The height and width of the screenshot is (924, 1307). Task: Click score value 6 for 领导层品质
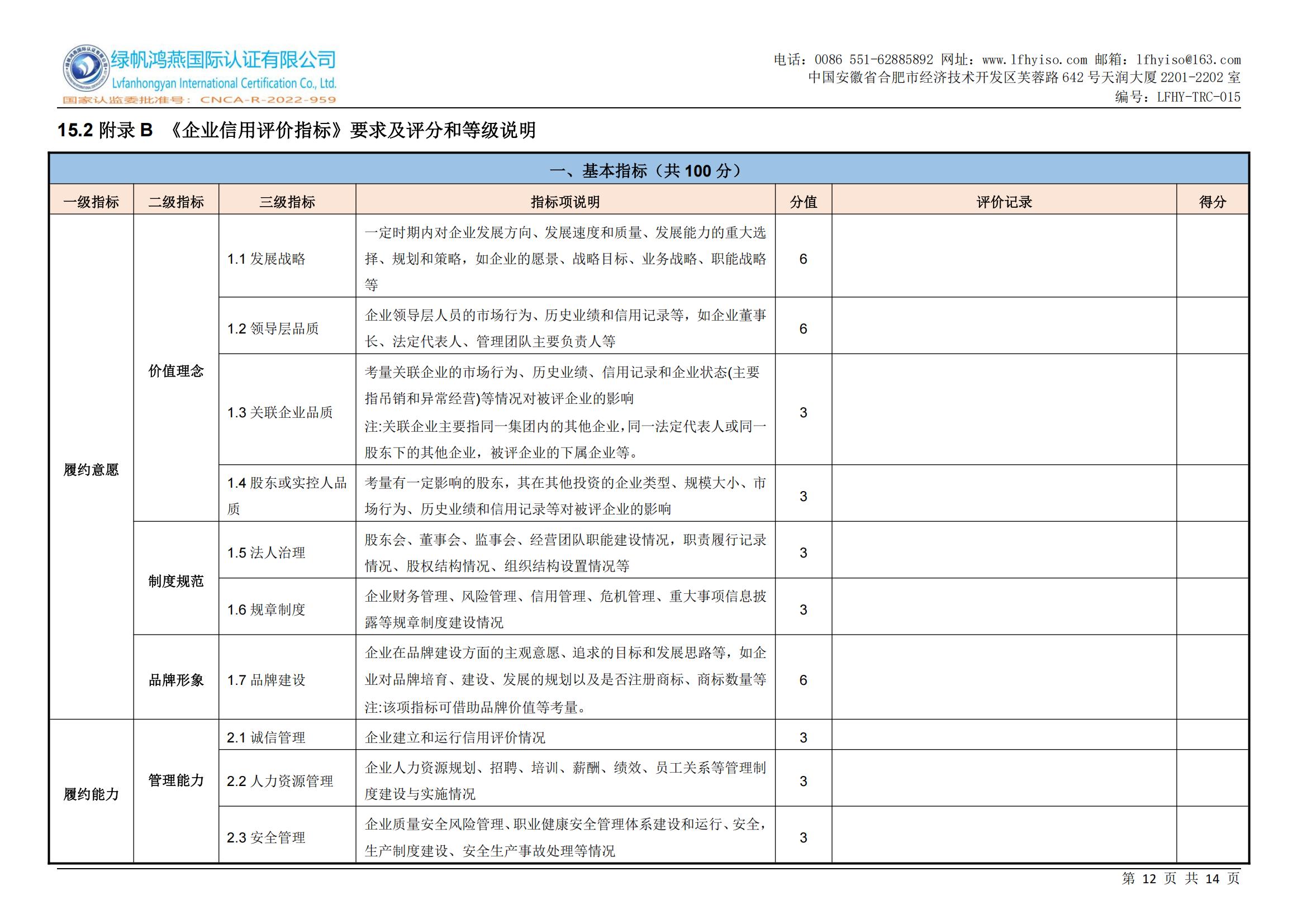tap(803, 328)
